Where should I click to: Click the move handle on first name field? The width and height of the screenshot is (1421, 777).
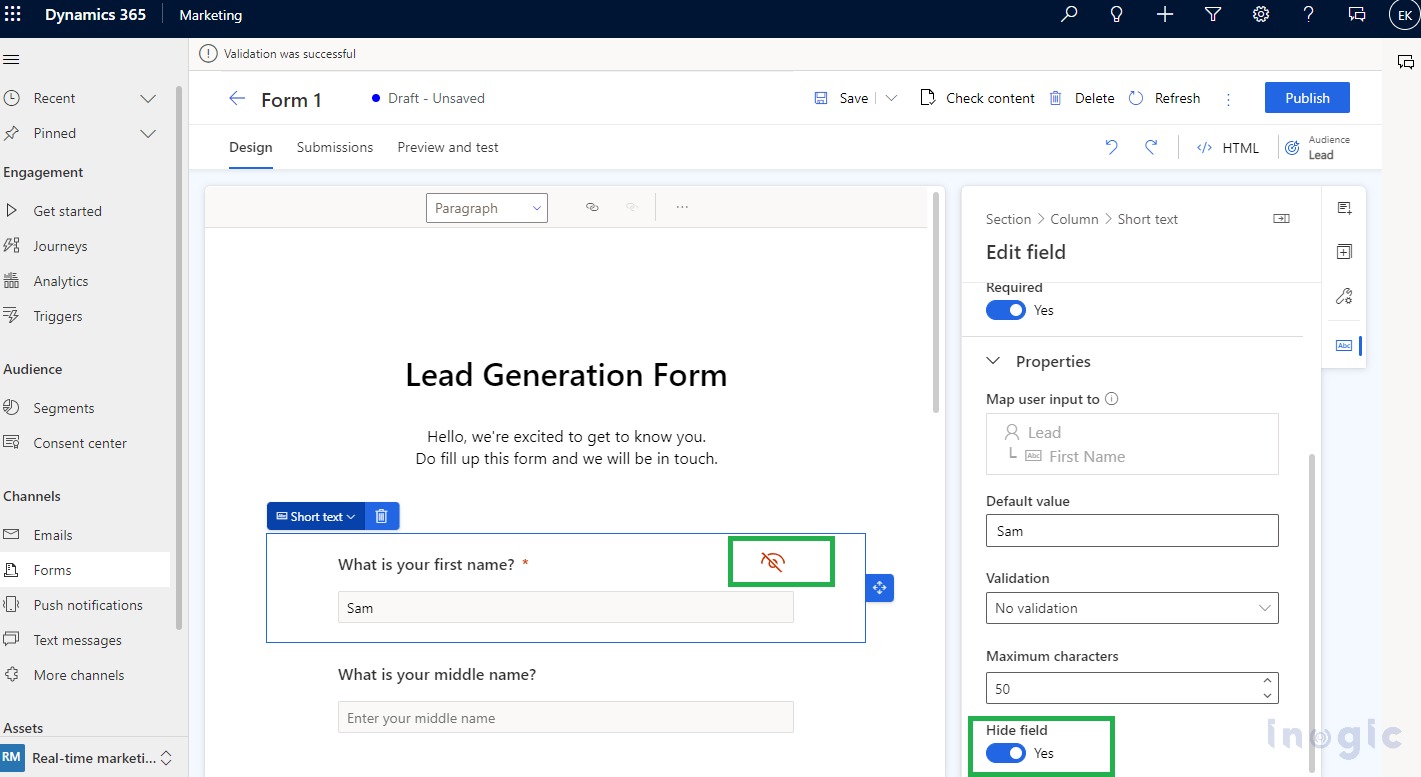[879, 588]
